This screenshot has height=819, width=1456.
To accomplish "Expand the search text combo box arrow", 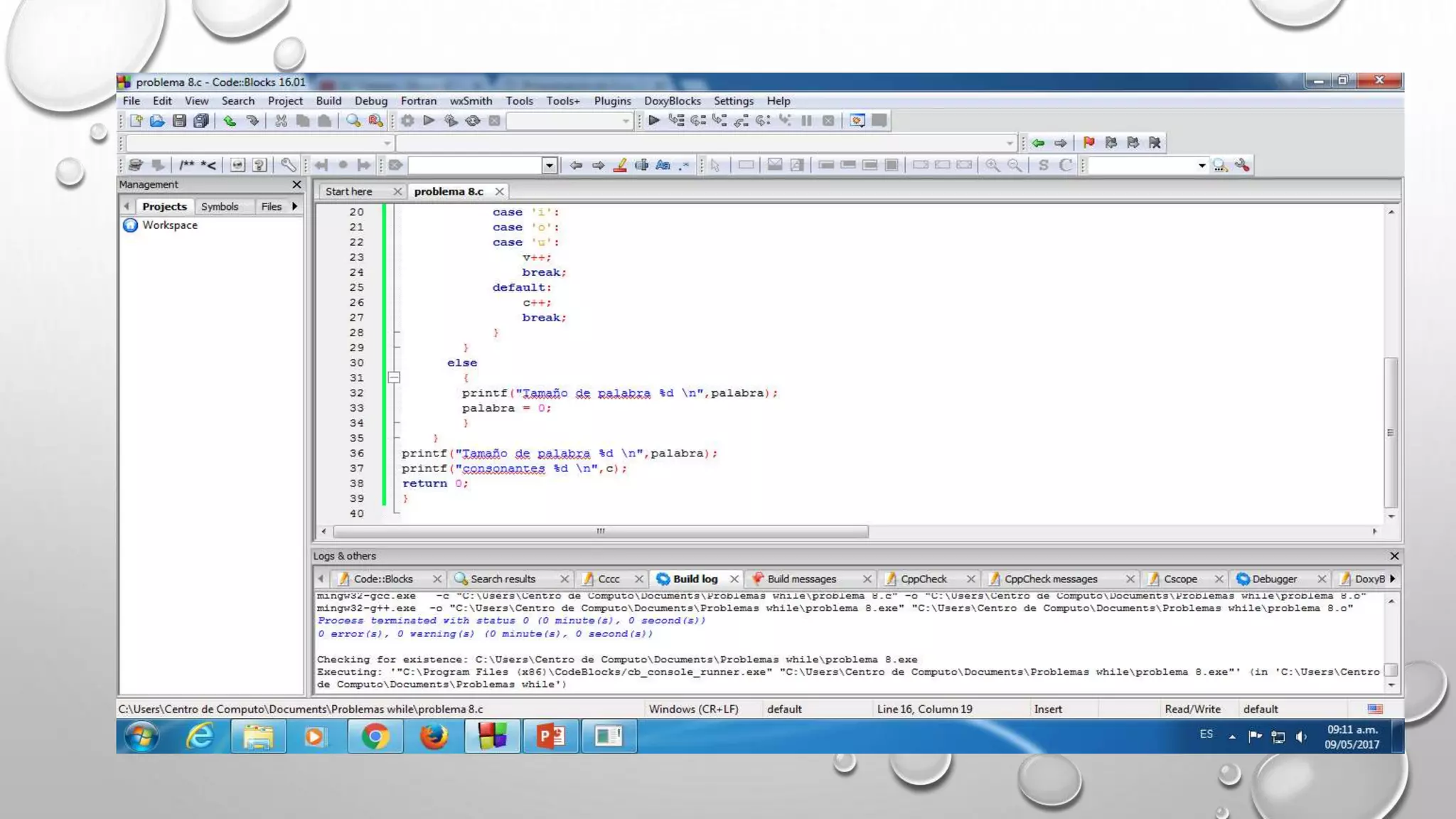I will coord(549,166).
